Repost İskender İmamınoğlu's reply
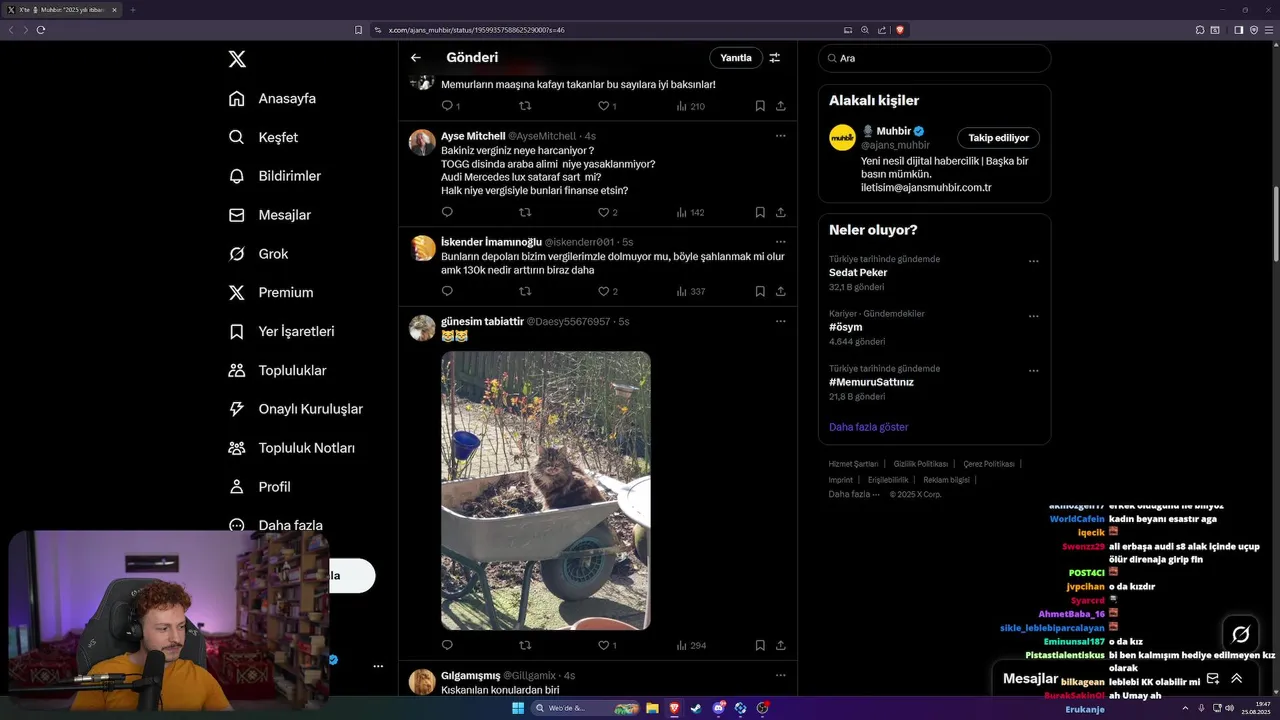This screenshot has width=1280, height=720. click(x=525, y=292)
